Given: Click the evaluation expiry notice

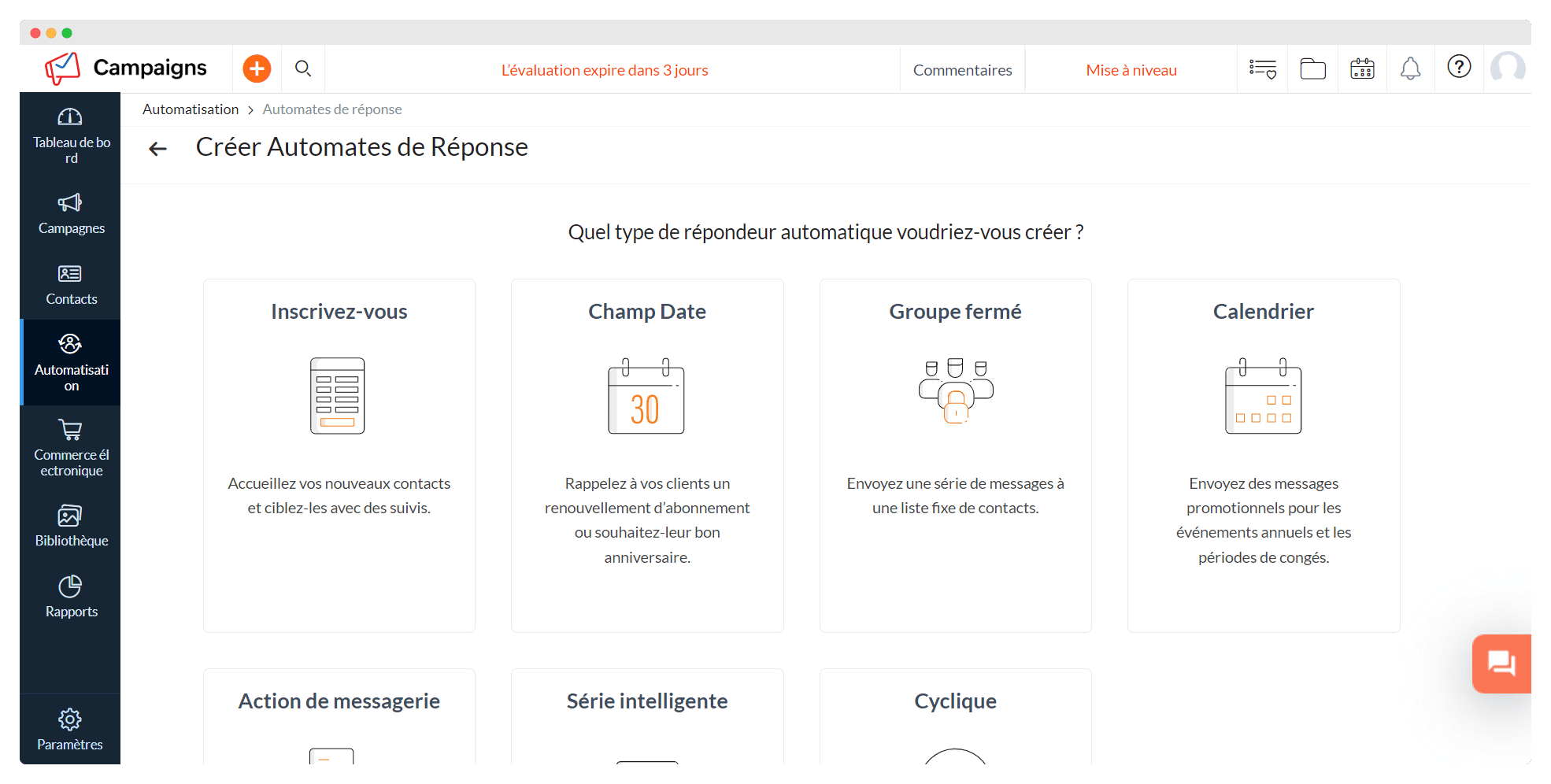Looking at the screenshot, I should click(605, 70).
